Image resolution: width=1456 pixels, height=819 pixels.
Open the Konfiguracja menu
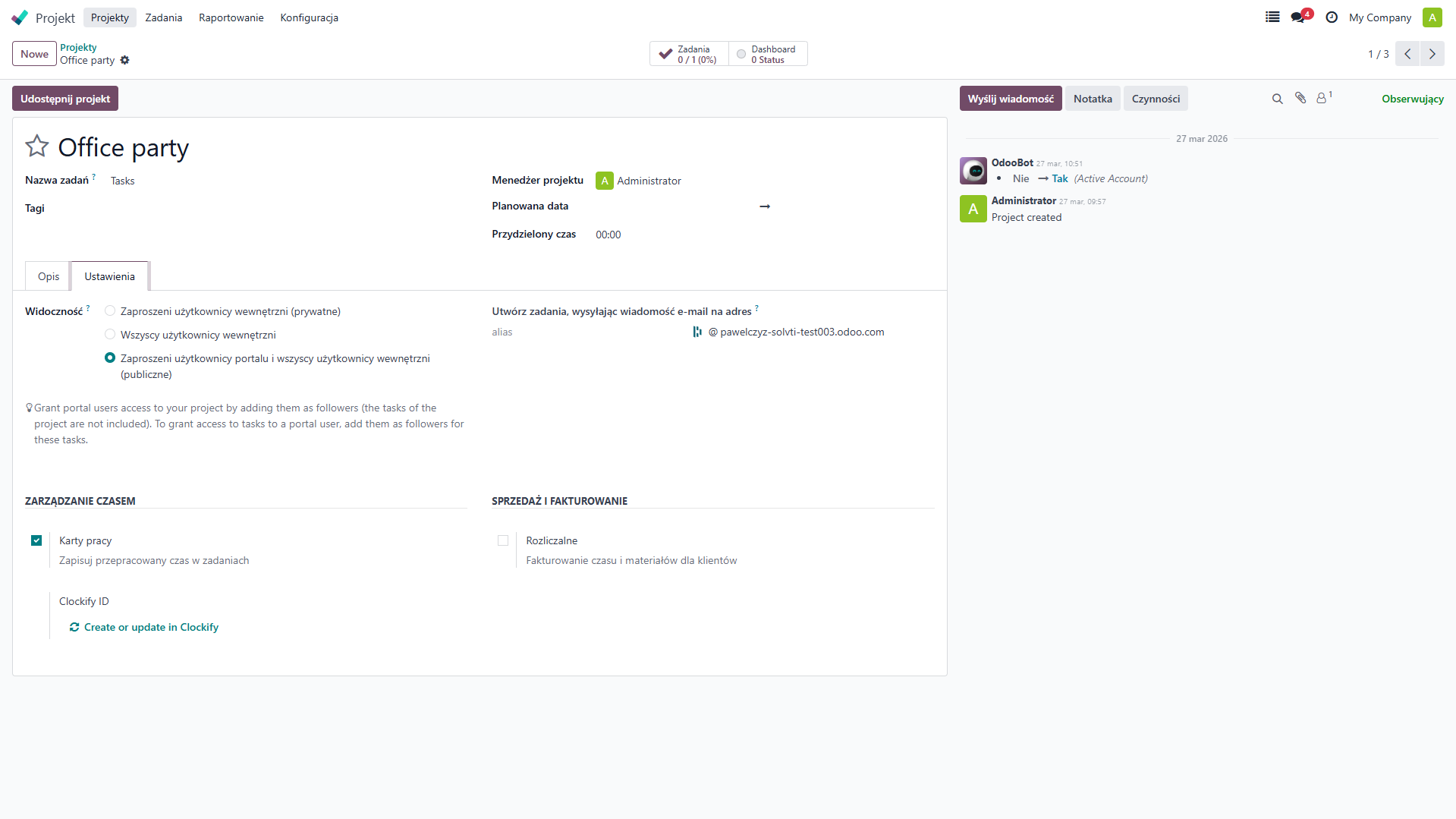pos(309,17)
